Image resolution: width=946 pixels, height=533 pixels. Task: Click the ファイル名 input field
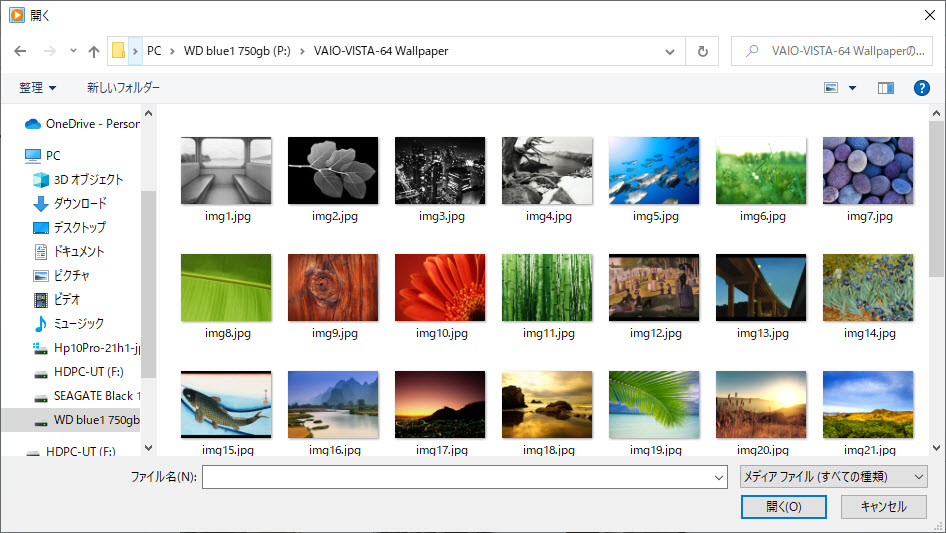coord(460,478)
